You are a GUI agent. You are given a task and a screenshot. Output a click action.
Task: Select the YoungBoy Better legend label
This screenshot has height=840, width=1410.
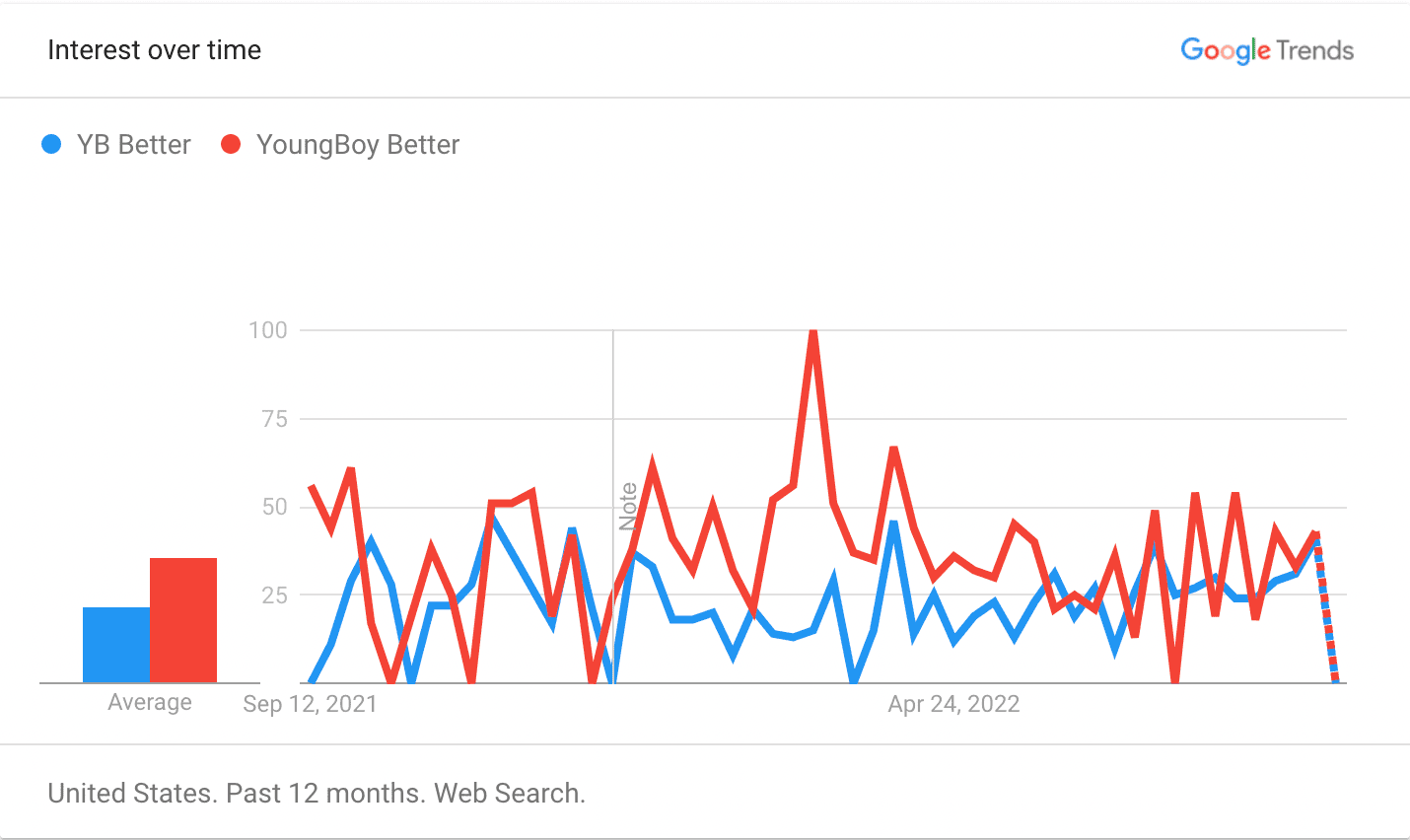coord(358,145)
